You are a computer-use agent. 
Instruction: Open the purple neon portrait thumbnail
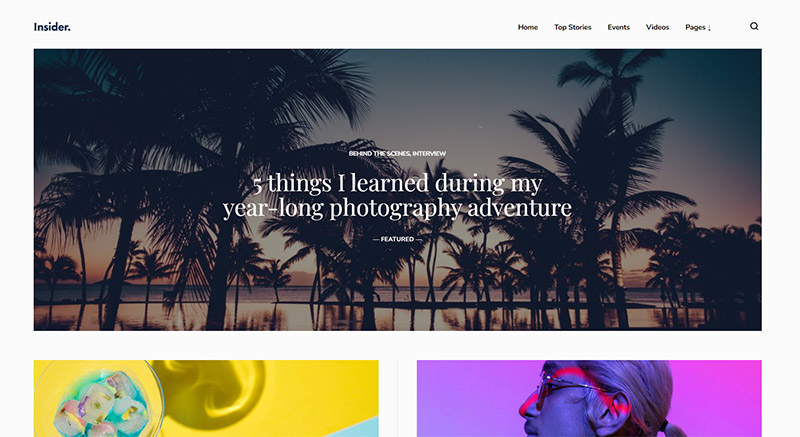(x=589, y=398)
